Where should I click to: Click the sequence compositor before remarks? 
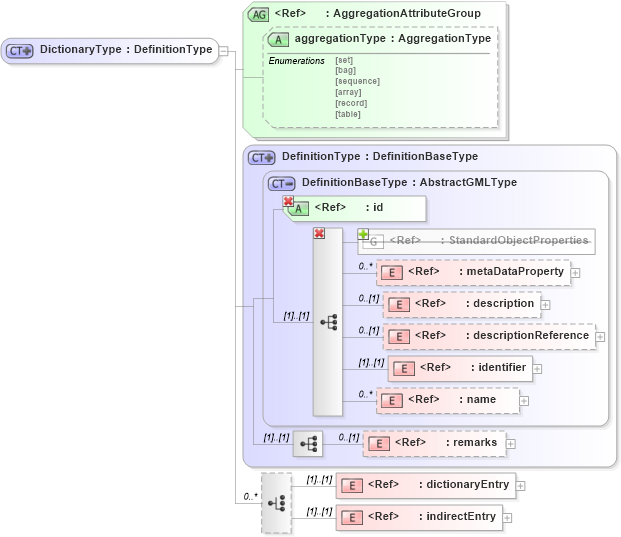308,444
